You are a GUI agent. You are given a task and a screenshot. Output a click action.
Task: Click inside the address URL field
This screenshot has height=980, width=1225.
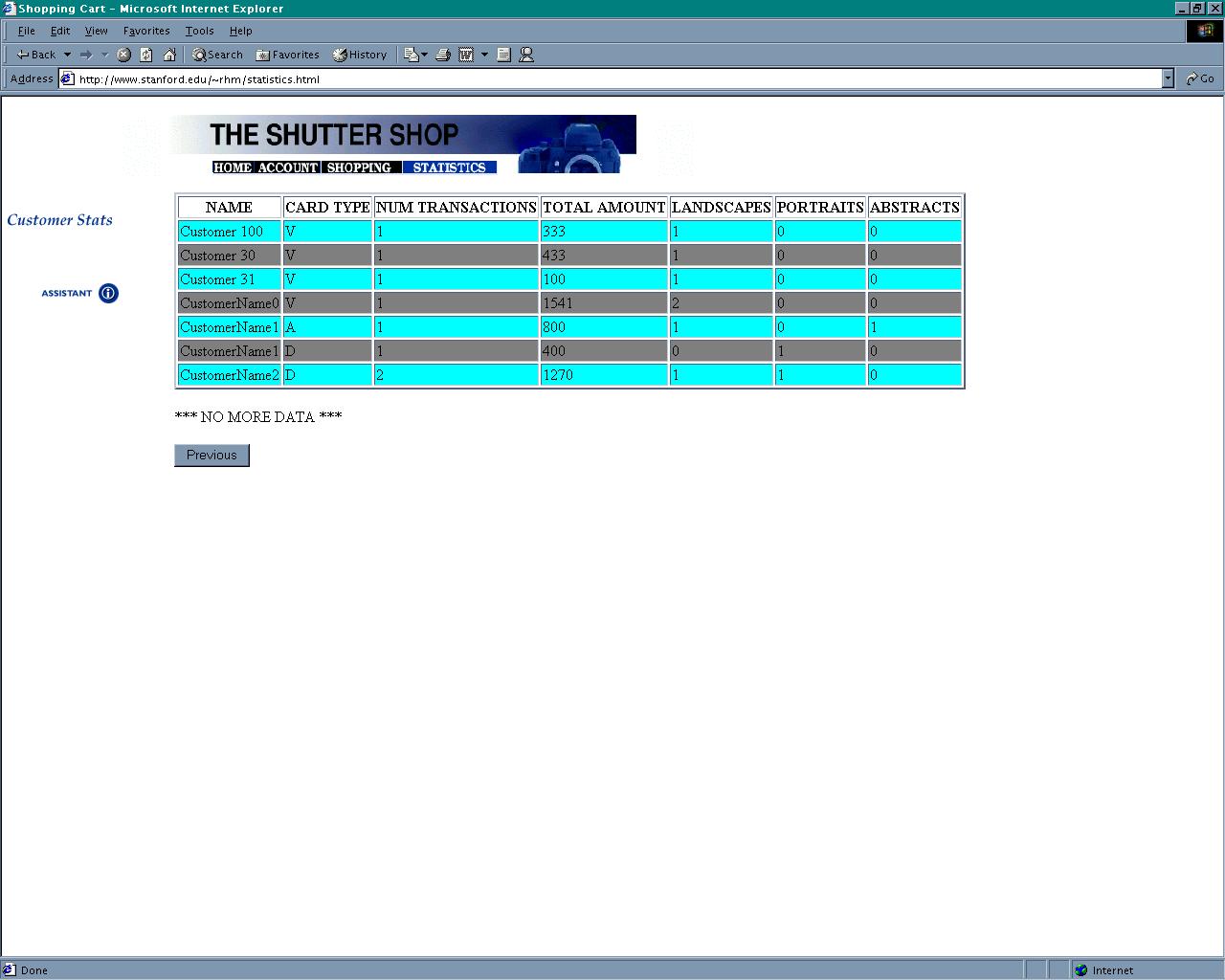pos(612,79)
